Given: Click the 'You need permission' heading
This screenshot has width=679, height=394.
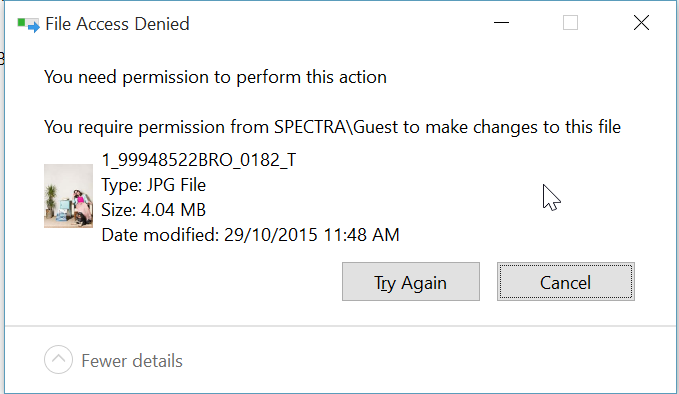Looking at the screenshot, I should (x=215, y=77).
